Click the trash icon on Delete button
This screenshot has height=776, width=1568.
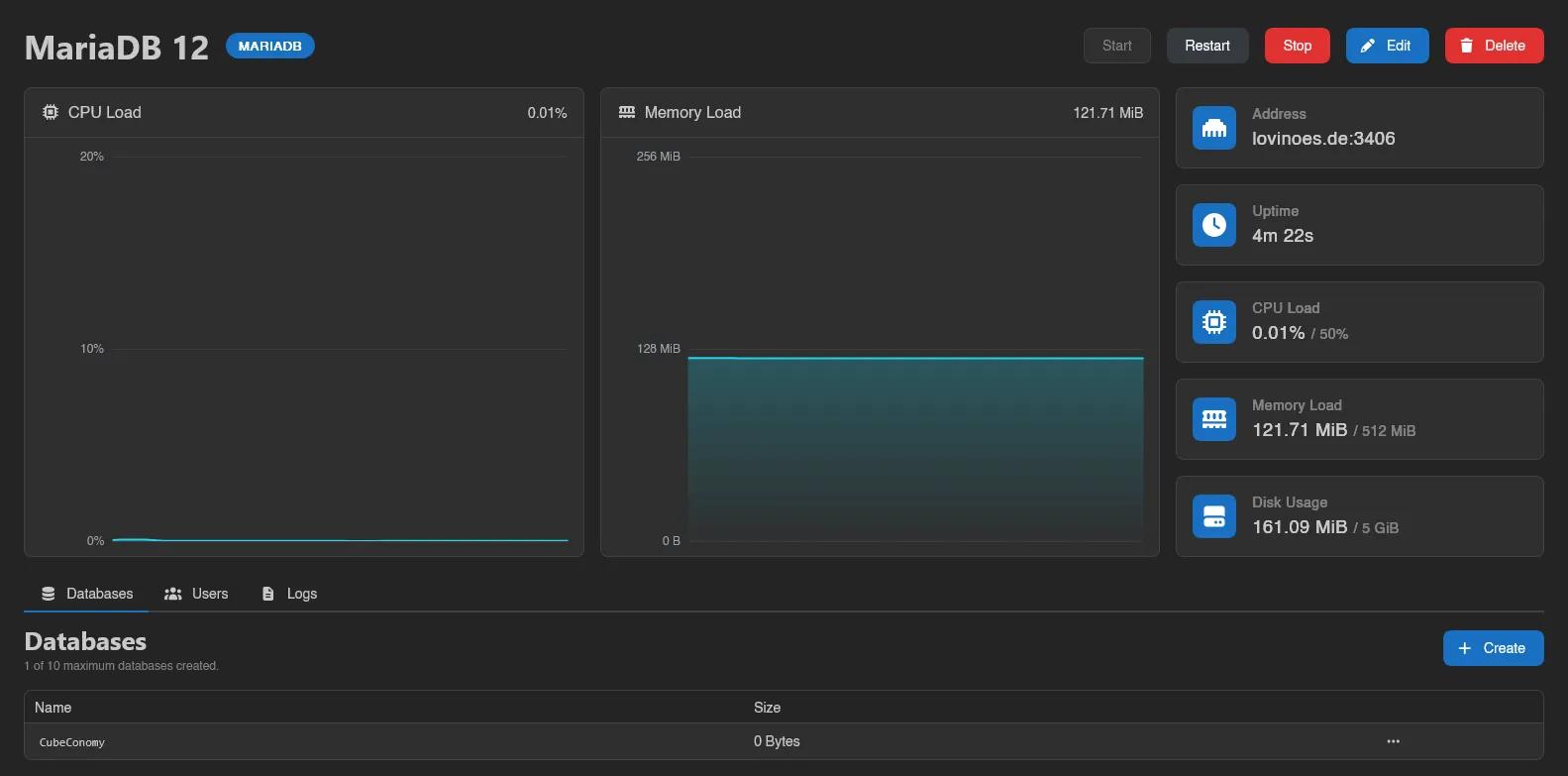click(x=1467, y=46)
